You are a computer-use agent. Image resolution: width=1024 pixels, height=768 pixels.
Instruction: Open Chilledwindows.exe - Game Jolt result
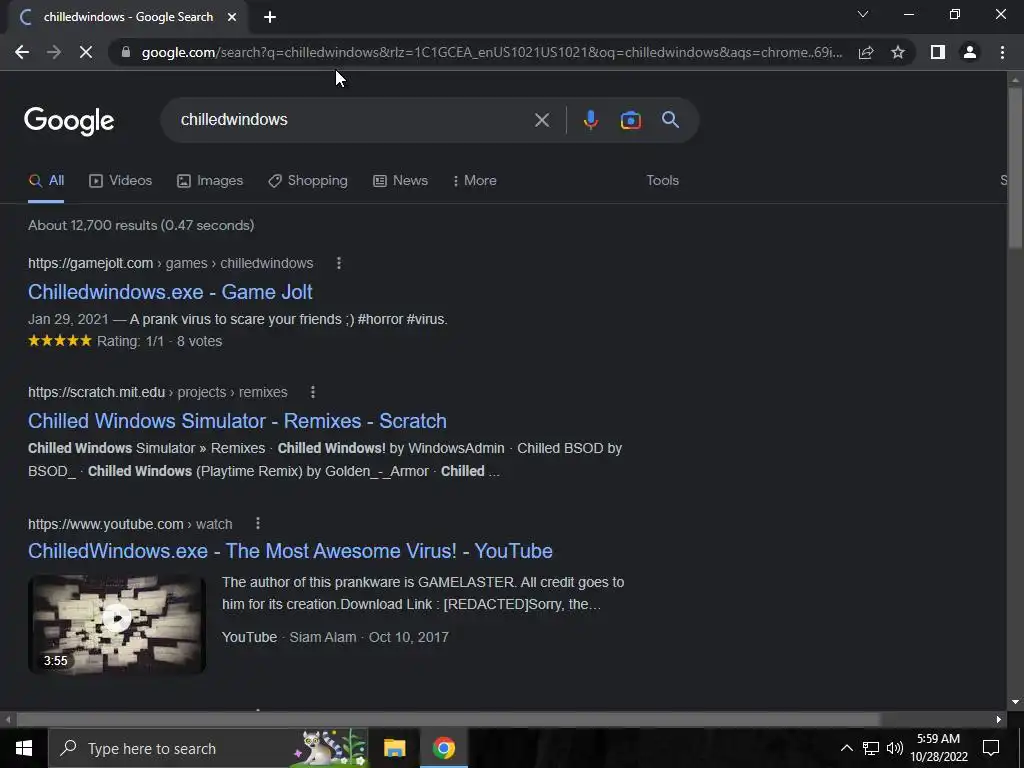point(170,292)
